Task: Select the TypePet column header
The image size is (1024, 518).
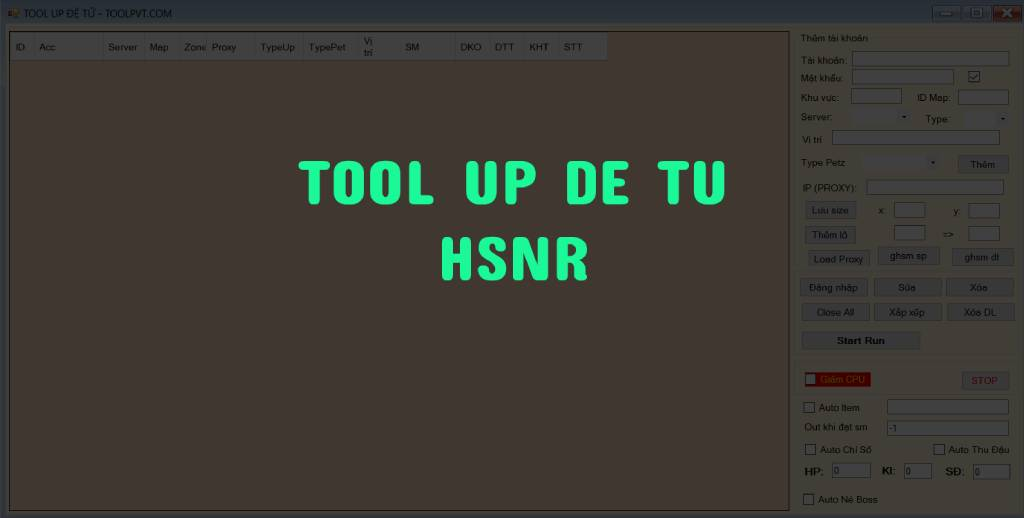Action: coord(329,47)
